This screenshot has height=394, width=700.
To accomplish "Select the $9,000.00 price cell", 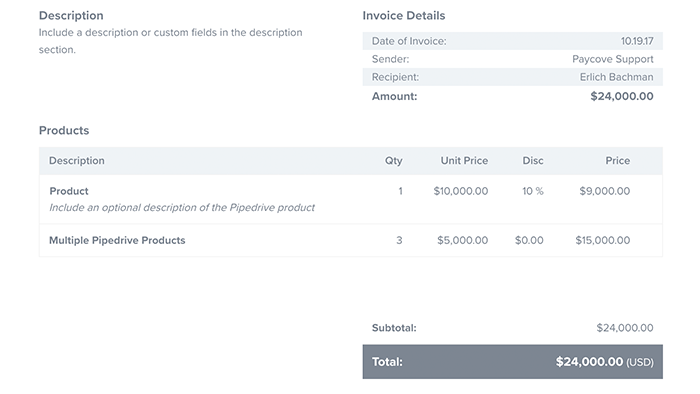I will (604, 191).
